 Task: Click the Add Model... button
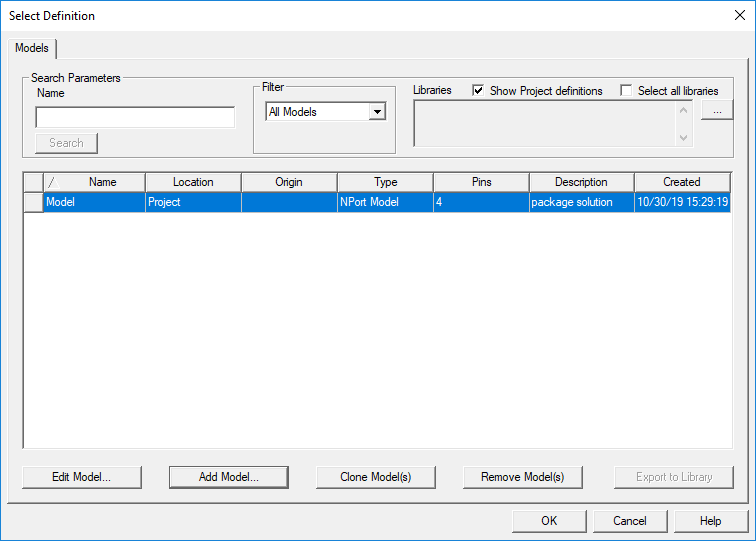[229, 477]
